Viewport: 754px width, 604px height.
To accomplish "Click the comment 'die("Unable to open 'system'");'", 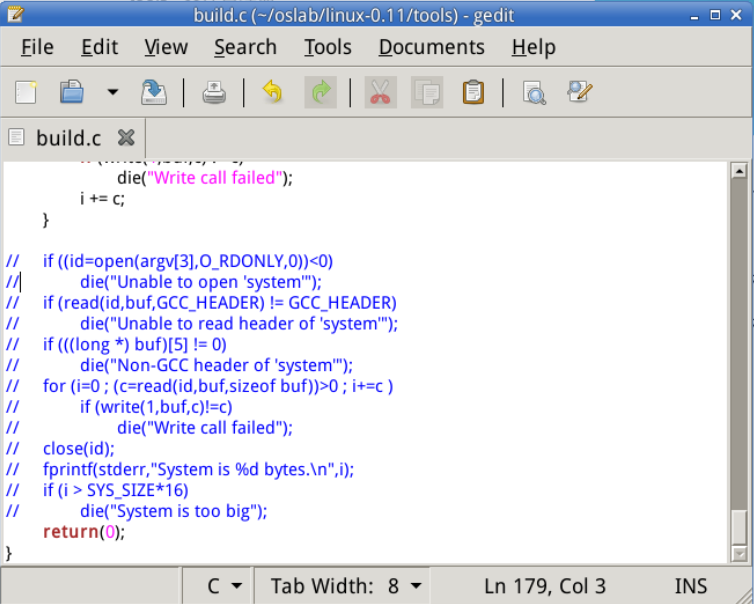I will 164,282.
